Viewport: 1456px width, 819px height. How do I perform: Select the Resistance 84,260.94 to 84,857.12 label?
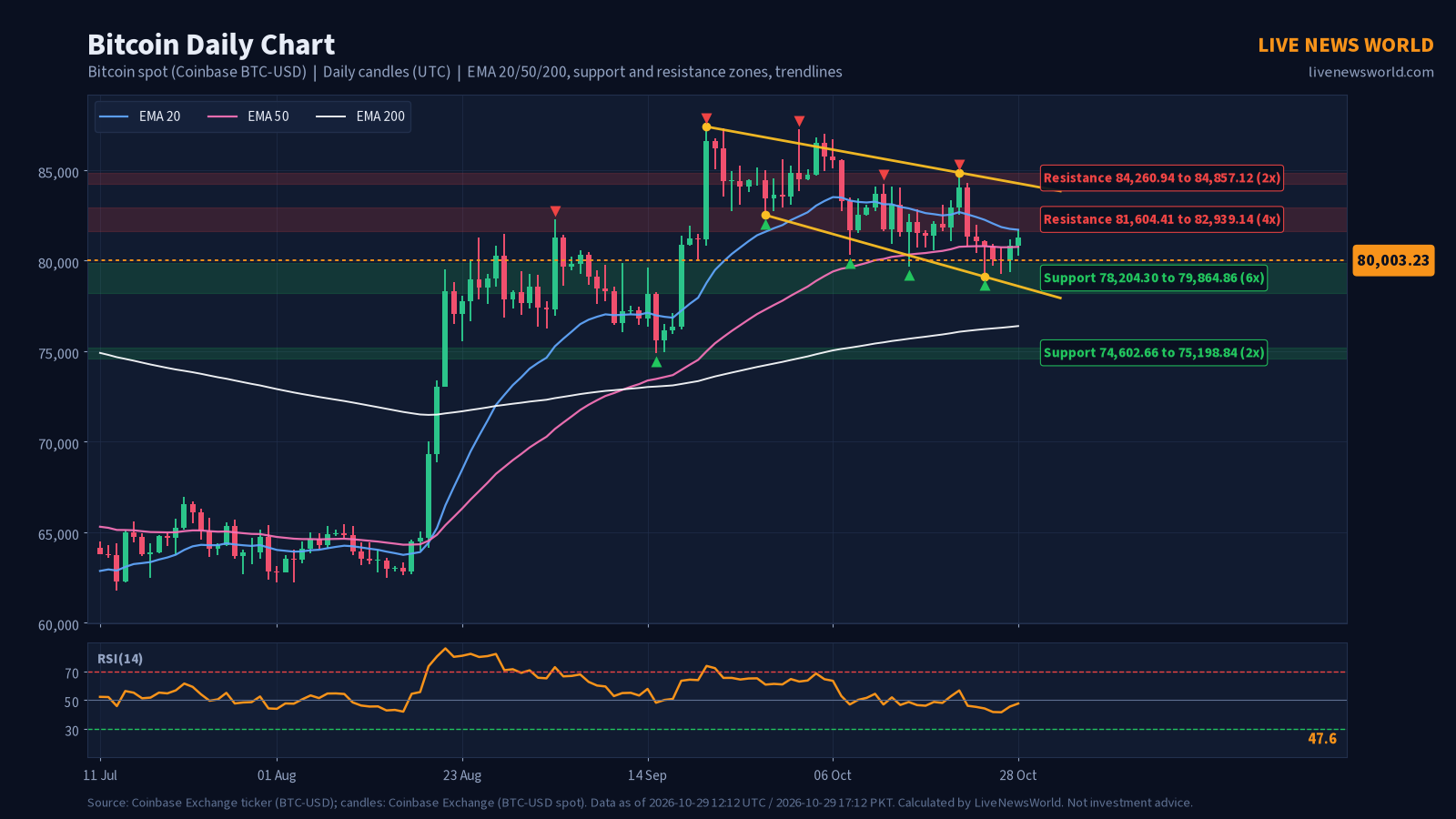coord(1161,177)
